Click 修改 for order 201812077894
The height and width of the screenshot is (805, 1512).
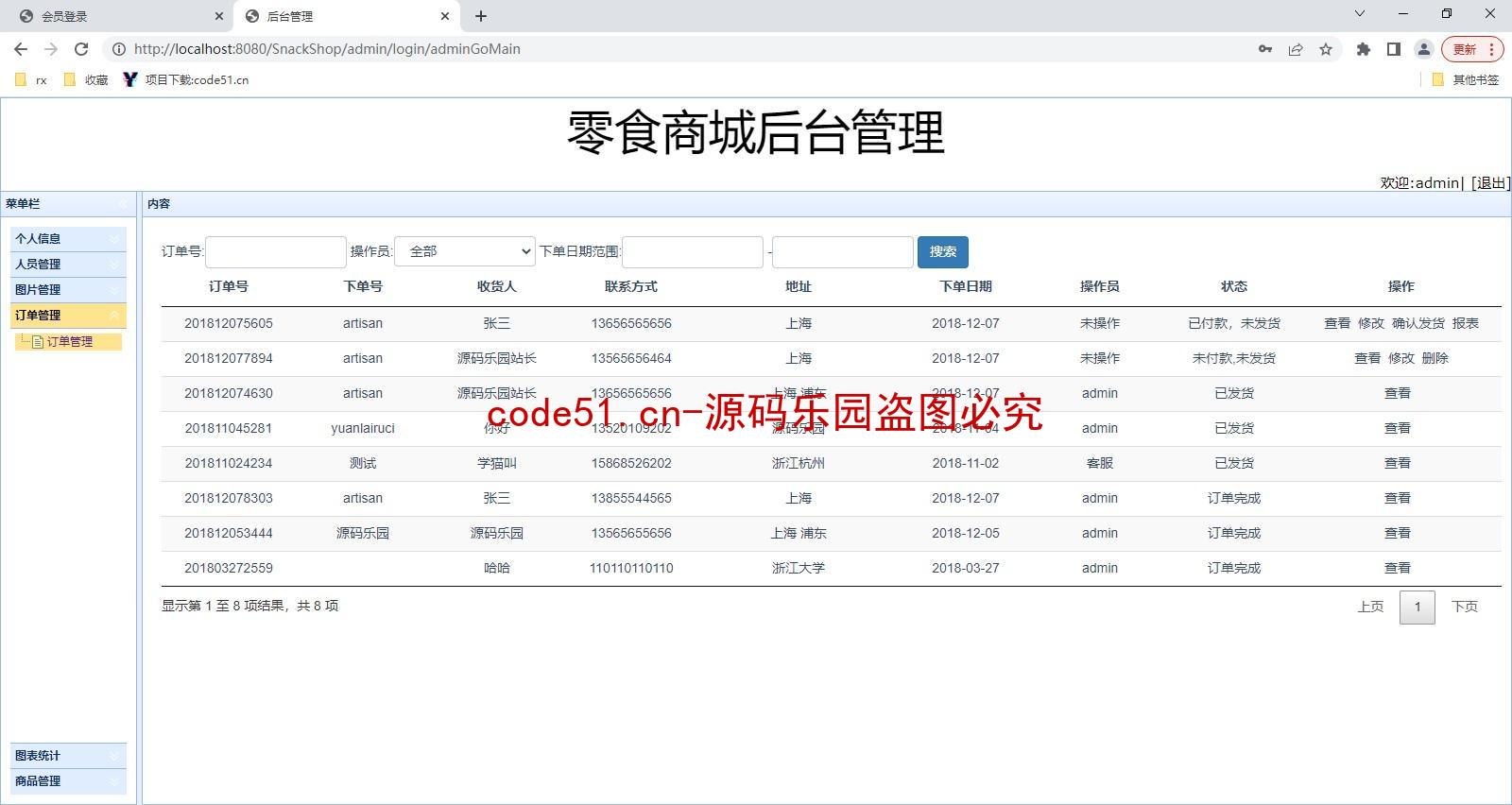1401,358
